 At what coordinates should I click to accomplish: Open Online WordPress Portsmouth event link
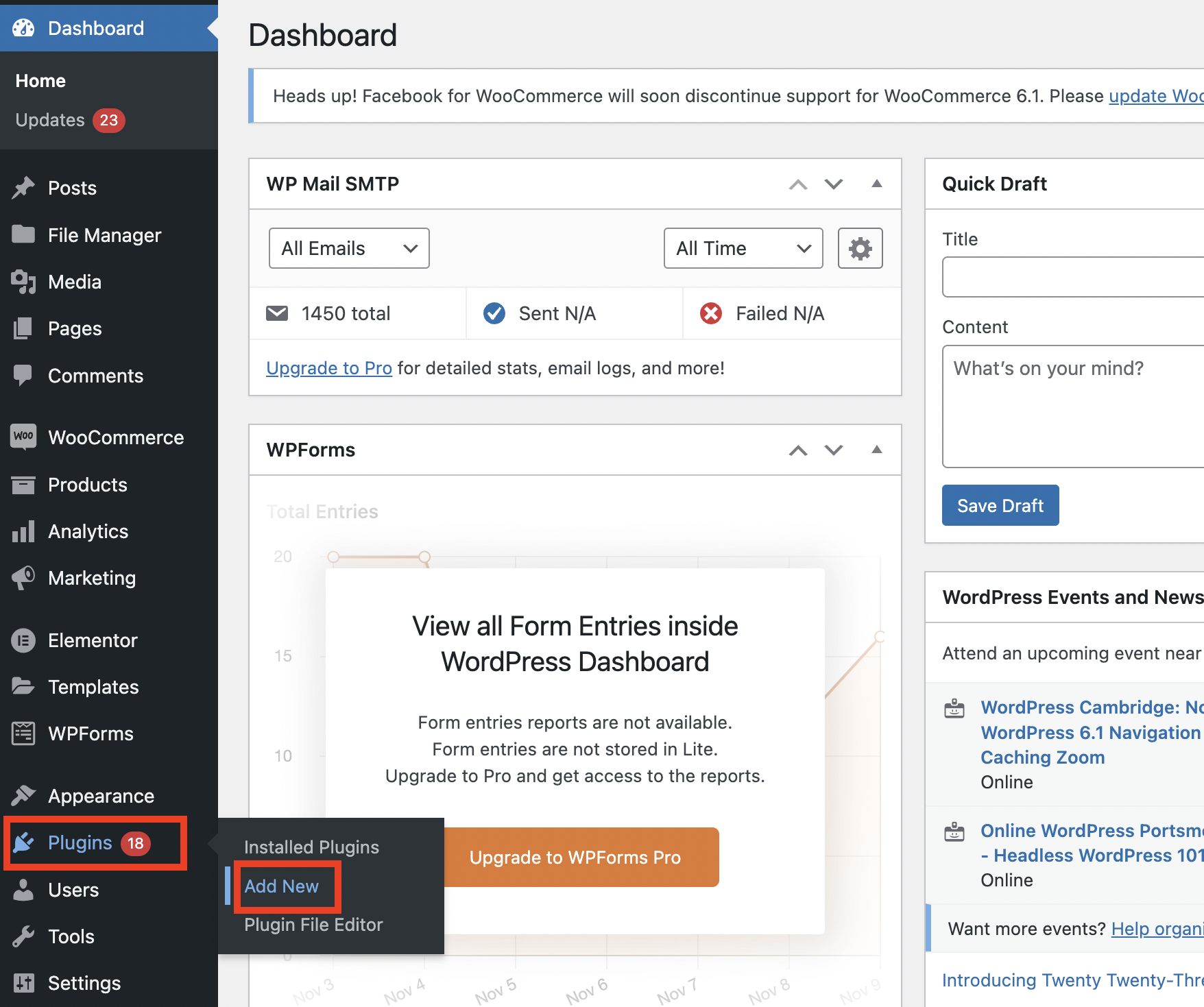click(1092, 843)
